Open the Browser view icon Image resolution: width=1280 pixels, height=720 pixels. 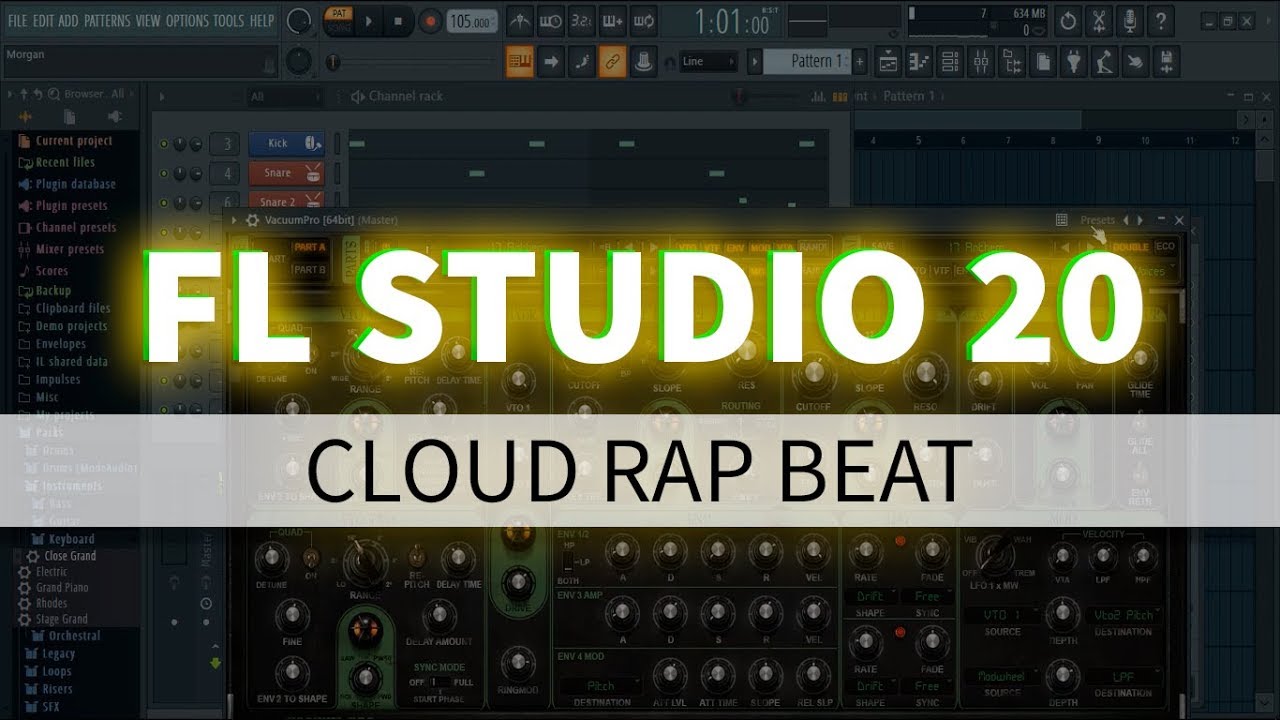[1012, 62]
